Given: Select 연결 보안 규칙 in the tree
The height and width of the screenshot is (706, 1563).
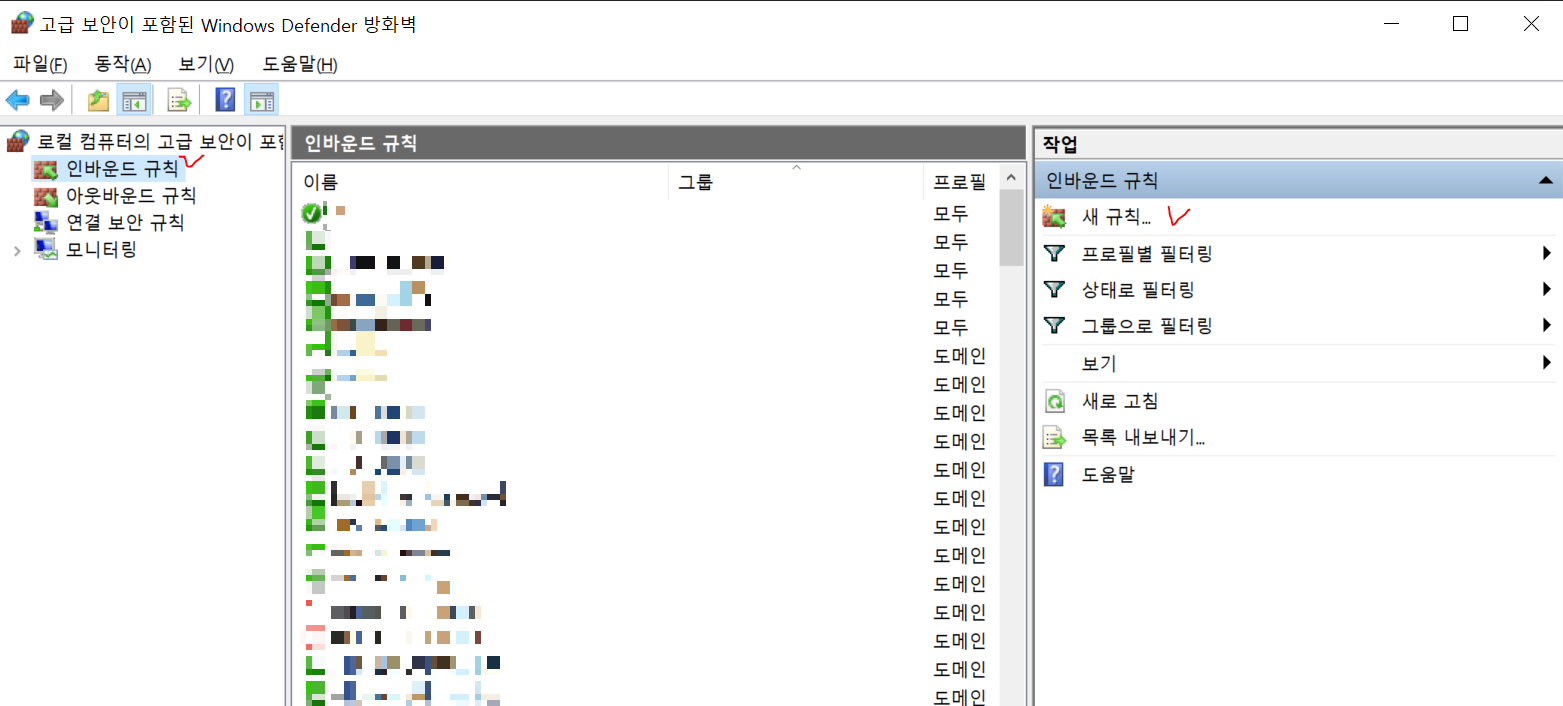Looking at the screenshot, I should pos(125,222).
